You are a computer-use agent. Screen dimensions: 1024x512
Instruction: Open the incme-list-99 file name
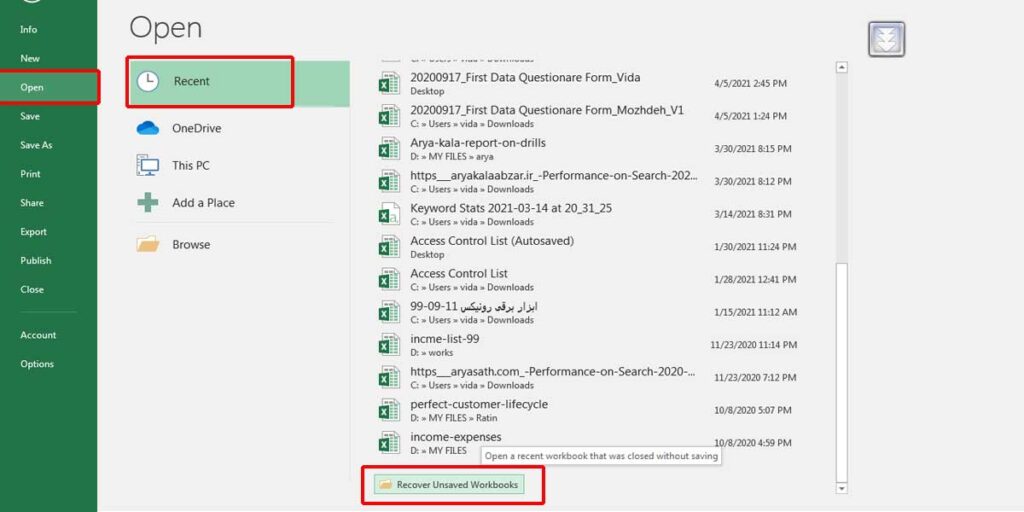coord(445,338)
